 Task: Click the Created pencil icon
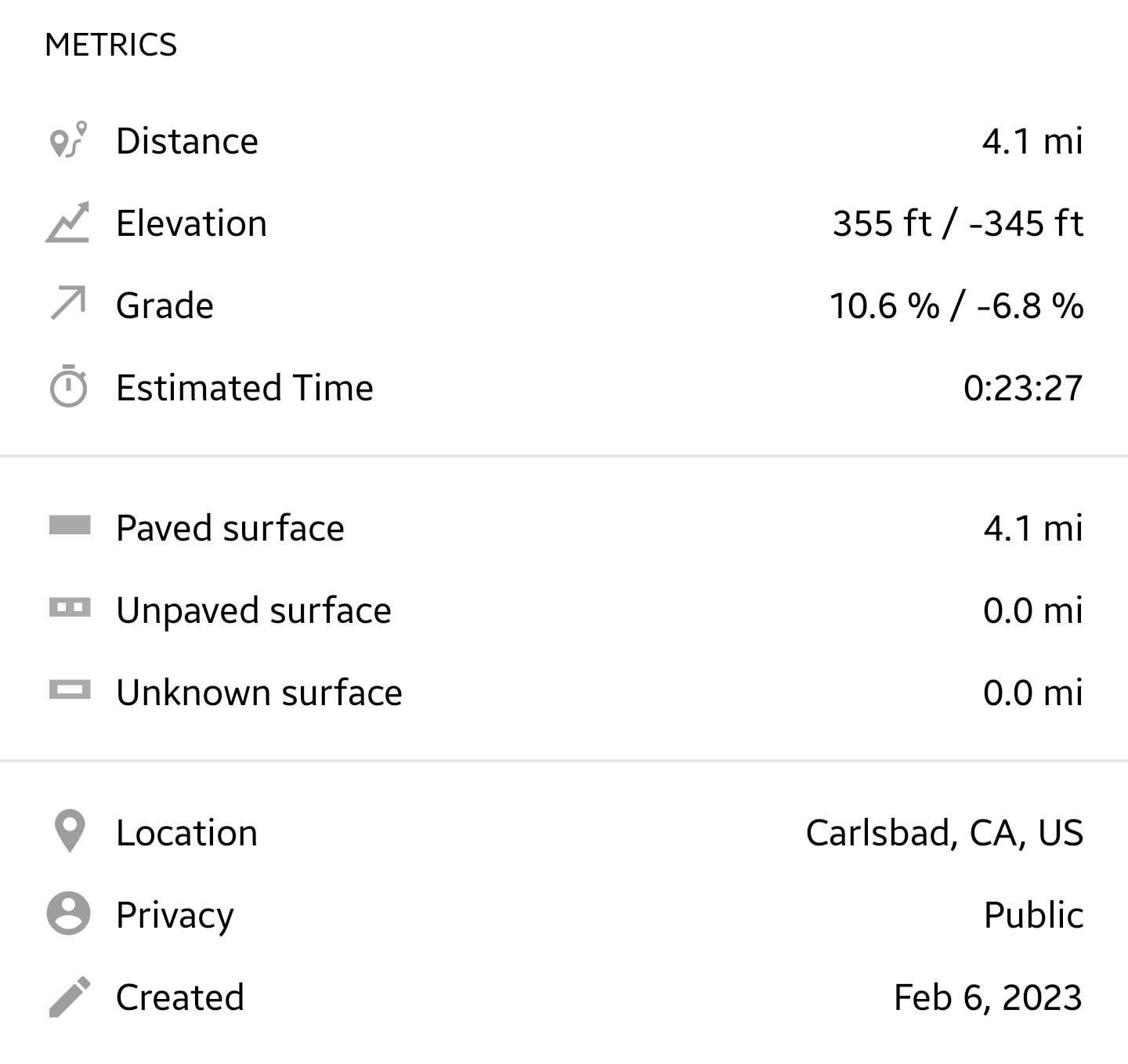point(70,997)
